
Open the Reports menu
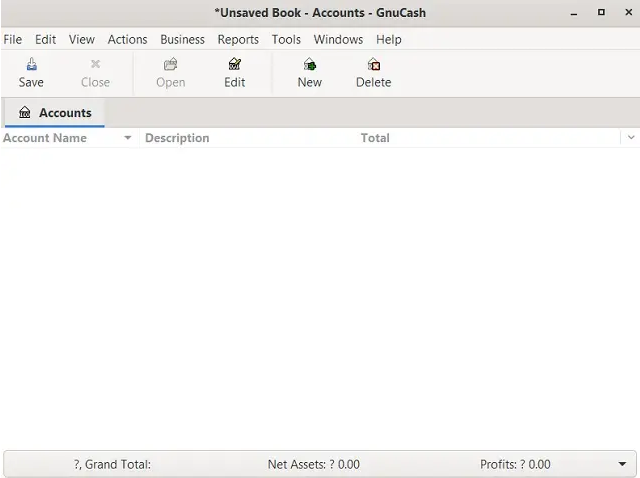237,39
